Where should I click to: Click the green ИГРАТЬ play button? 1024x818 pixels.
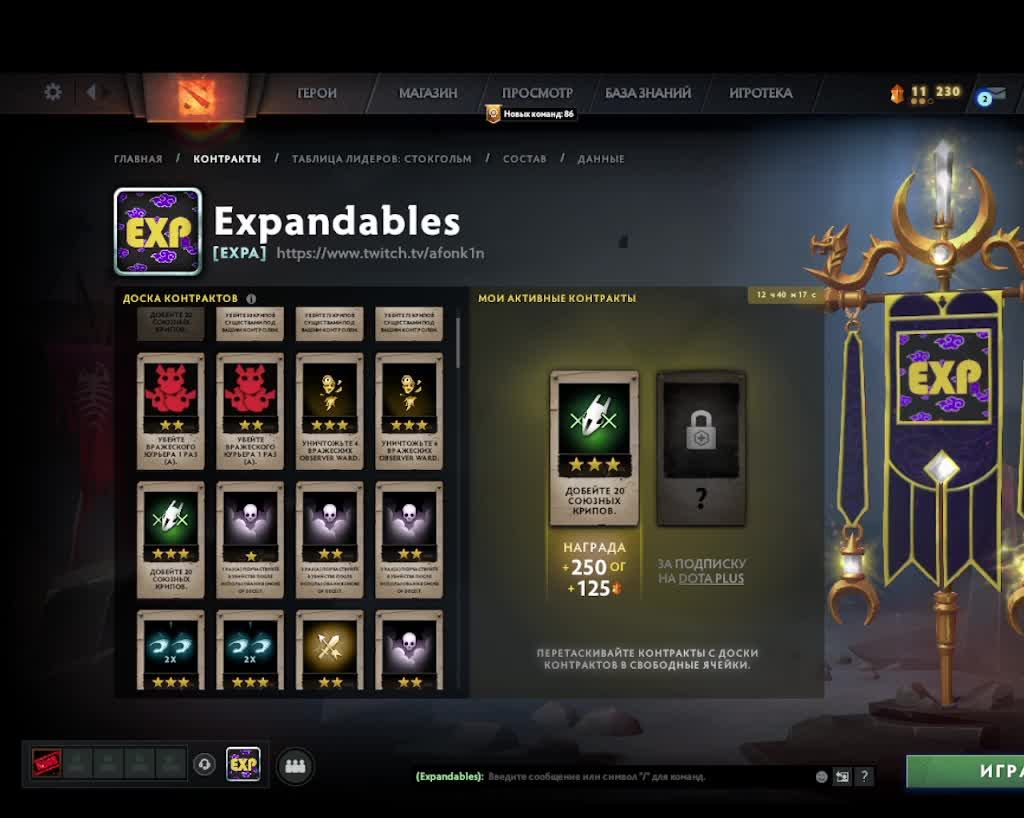point(965,771)
